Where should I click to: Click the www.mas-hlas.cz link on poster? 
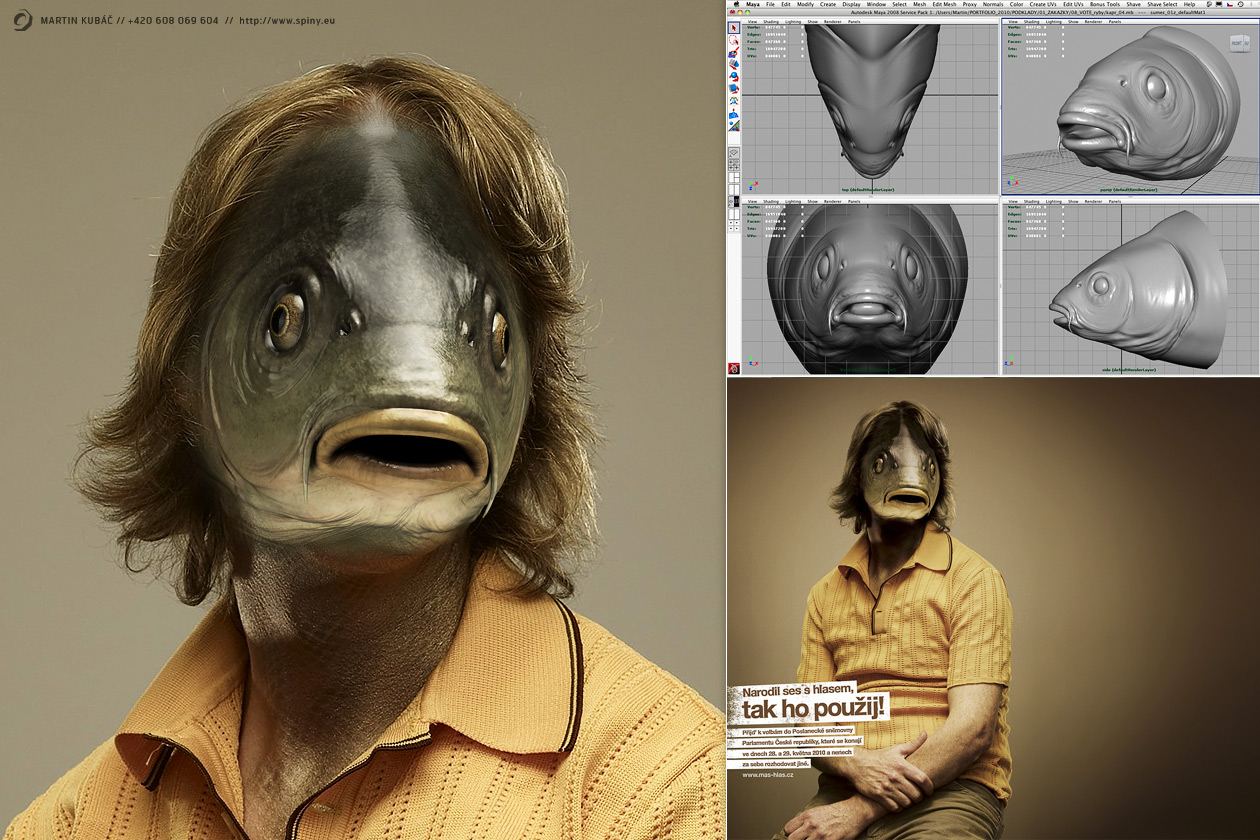tap(768, 775)
